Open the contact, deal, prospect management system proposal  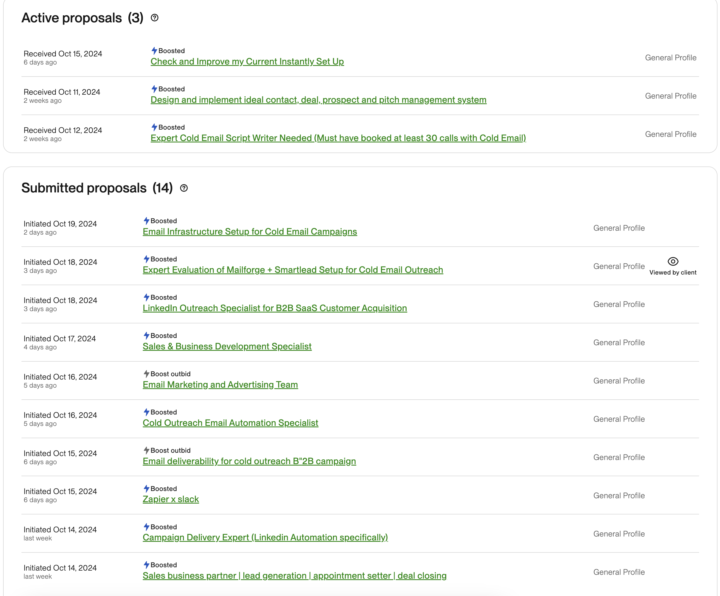pos(318,100)
